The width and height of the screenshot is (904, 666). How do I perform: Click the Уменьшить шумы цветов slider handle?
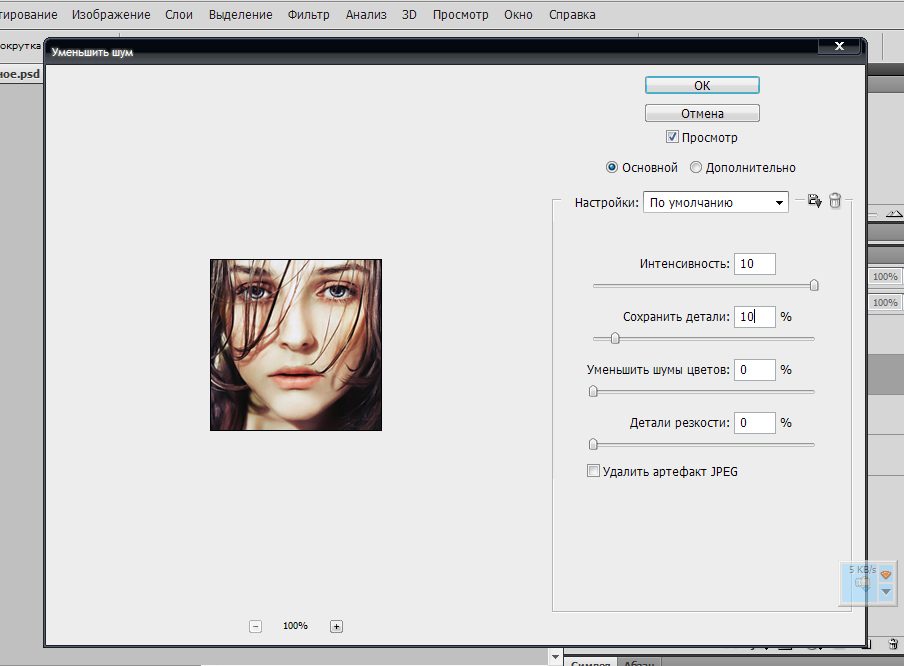coord(593,392)
